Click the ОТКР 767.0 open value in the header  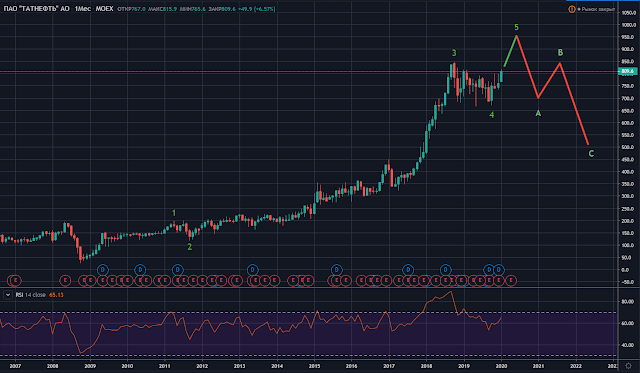131,9
